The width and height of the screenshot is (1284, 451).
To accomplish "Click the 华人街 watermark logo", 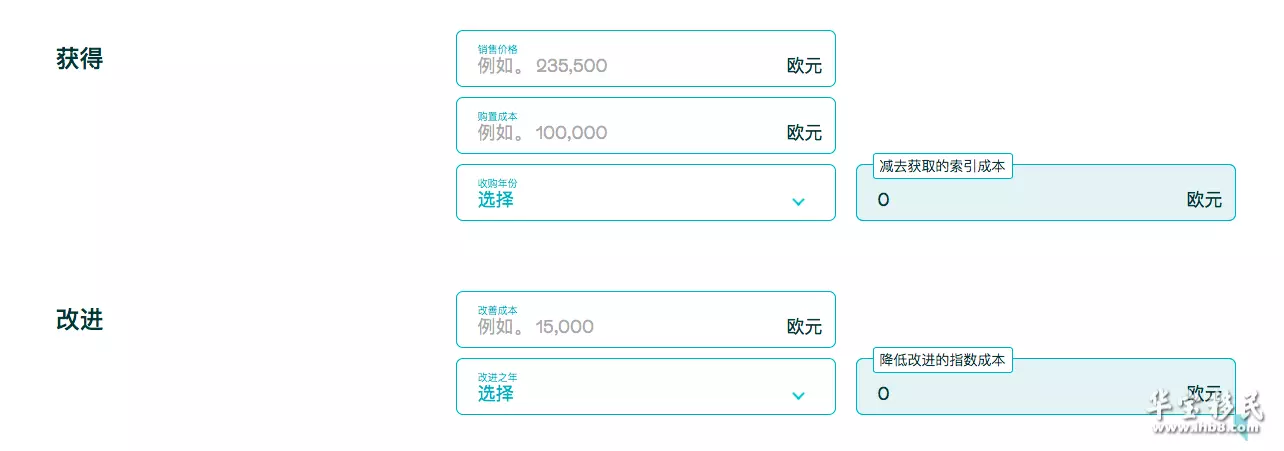I will pyautogui.click(x=1205, y=411).
